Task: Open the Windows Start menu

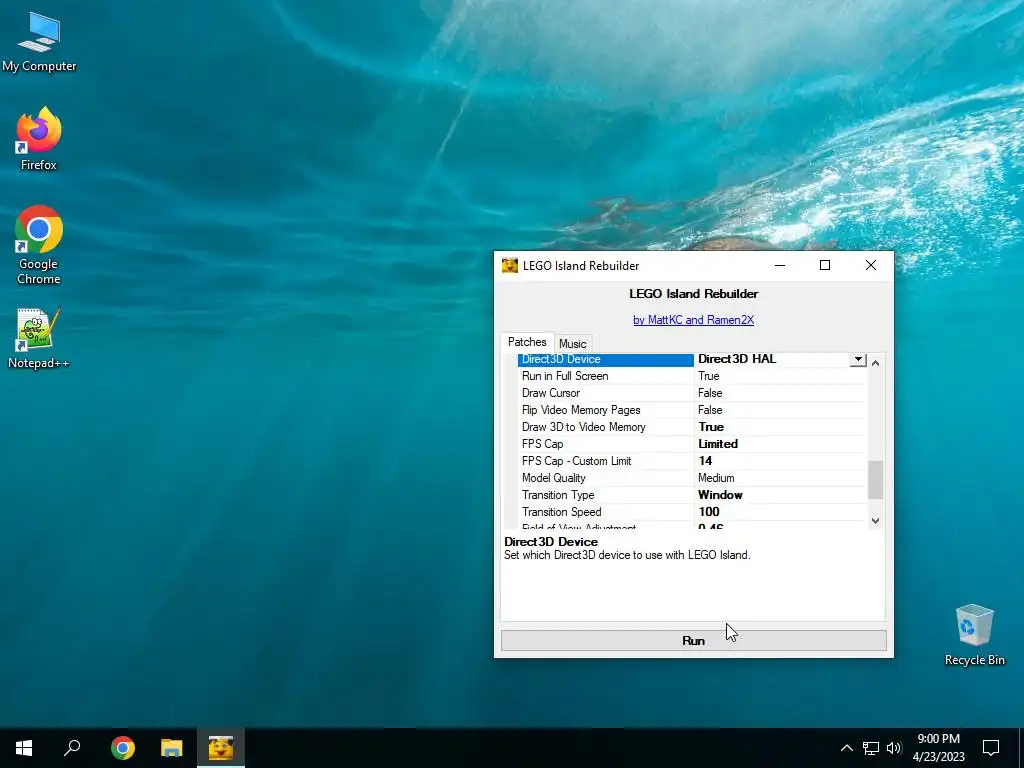Action: [24, 748]
